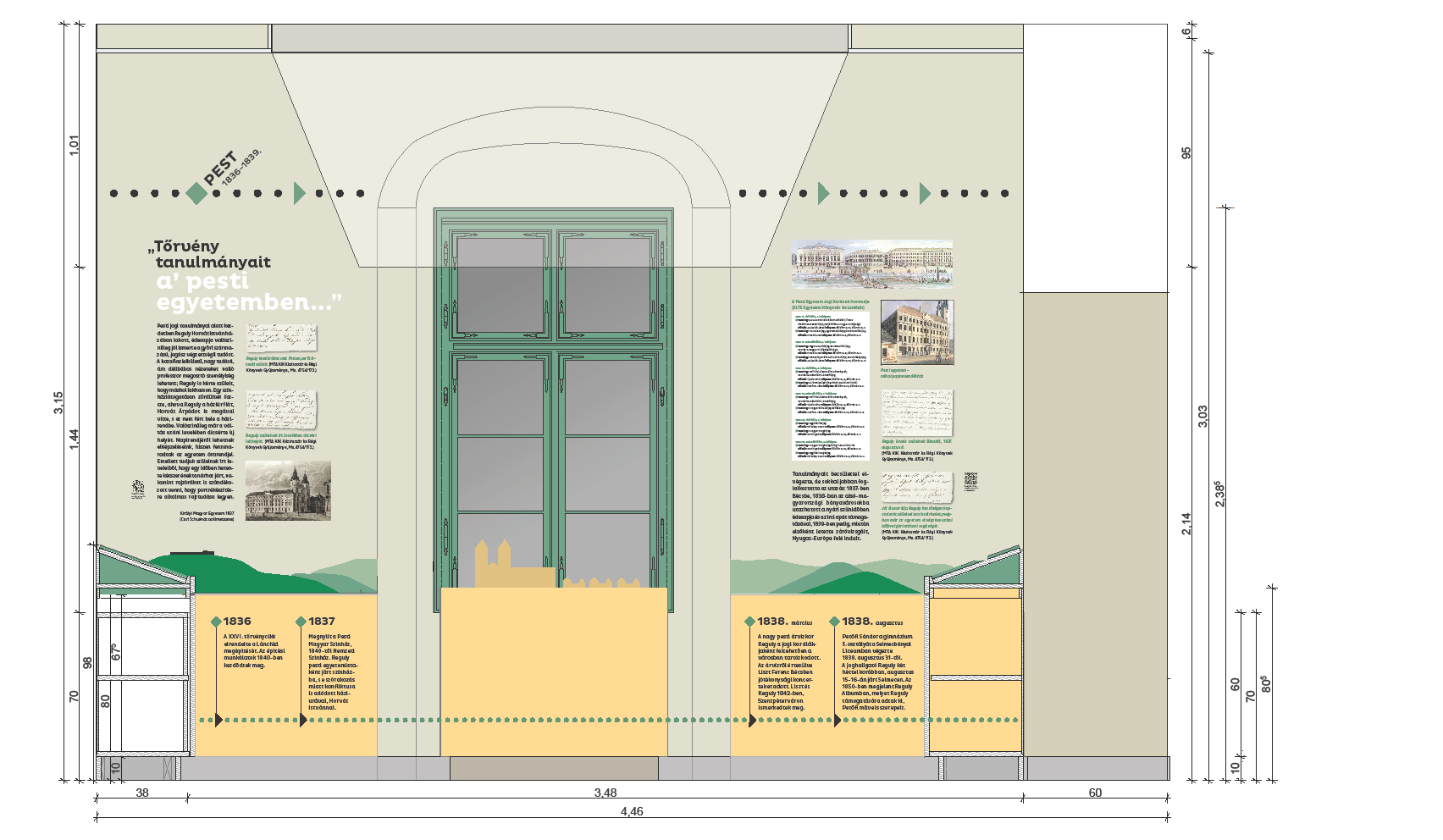Click the green diamond next to 1836
This screenshot has width=1443, height=840.
[x=216, y=622]
